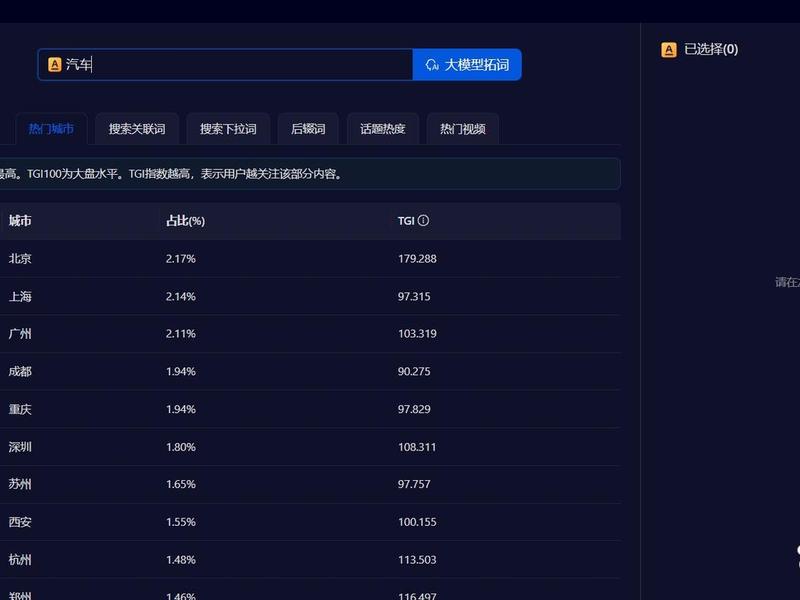Viewport: 800px width, 600px height.
Task: Click the TGI value 108.311
Action: [417, 447]
